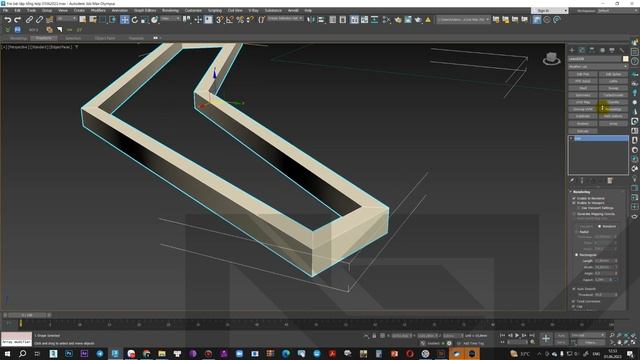Image resolution: width=640 pixels, height=360 pixels.
Task: Click the object color swatch beside name field
Action: (x=625, y=59)
